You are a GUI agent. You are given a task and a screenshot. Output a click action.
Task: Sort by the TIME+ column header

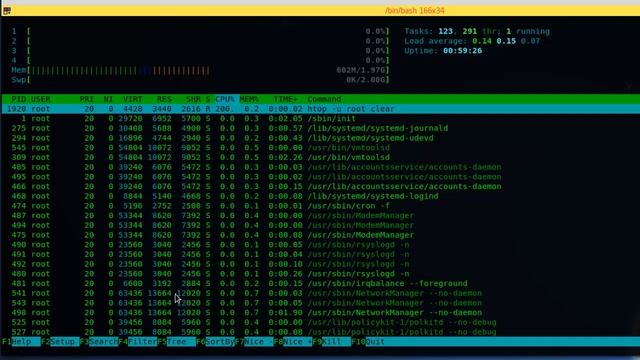(x=286, y=99)
